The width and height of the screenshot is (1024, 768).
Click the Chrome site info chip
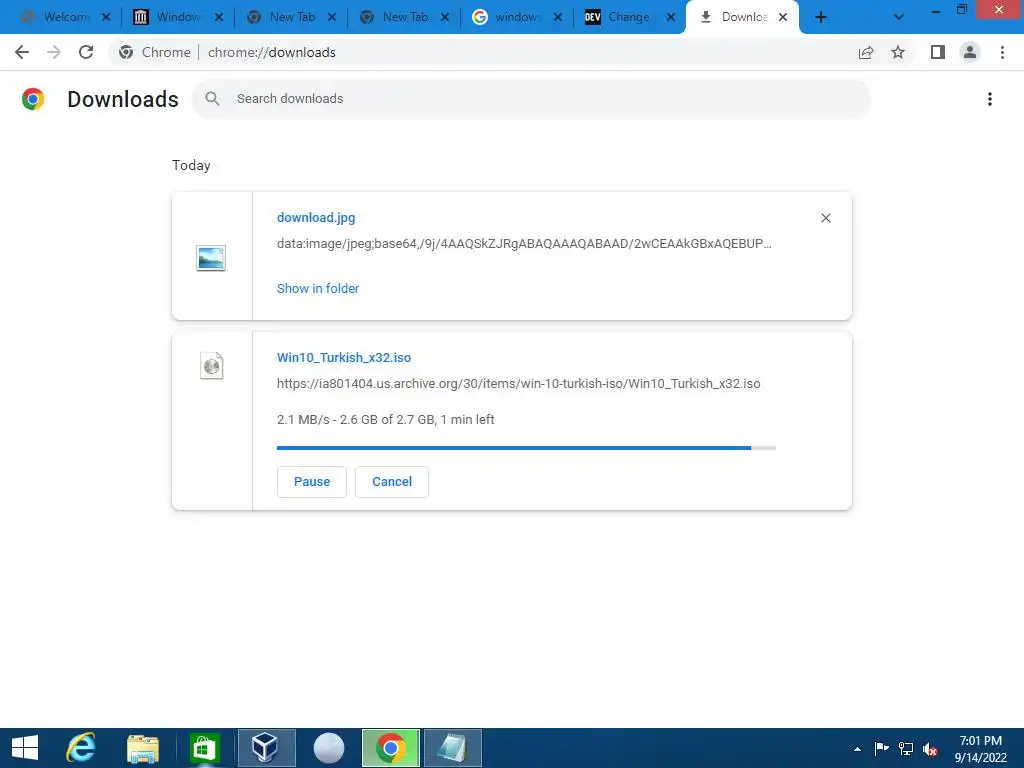click(x=155, y=52)
